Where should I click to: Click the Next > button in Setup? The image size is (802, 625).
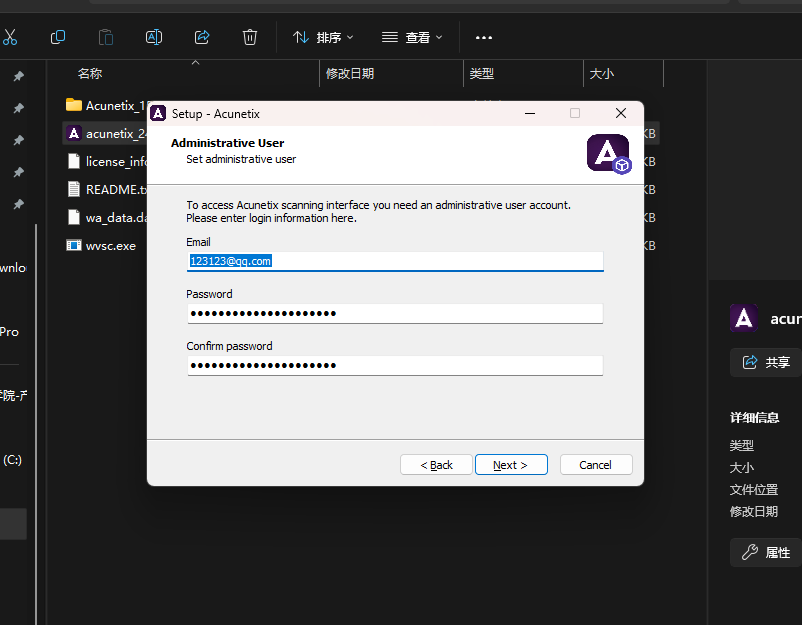pos(511,464)
